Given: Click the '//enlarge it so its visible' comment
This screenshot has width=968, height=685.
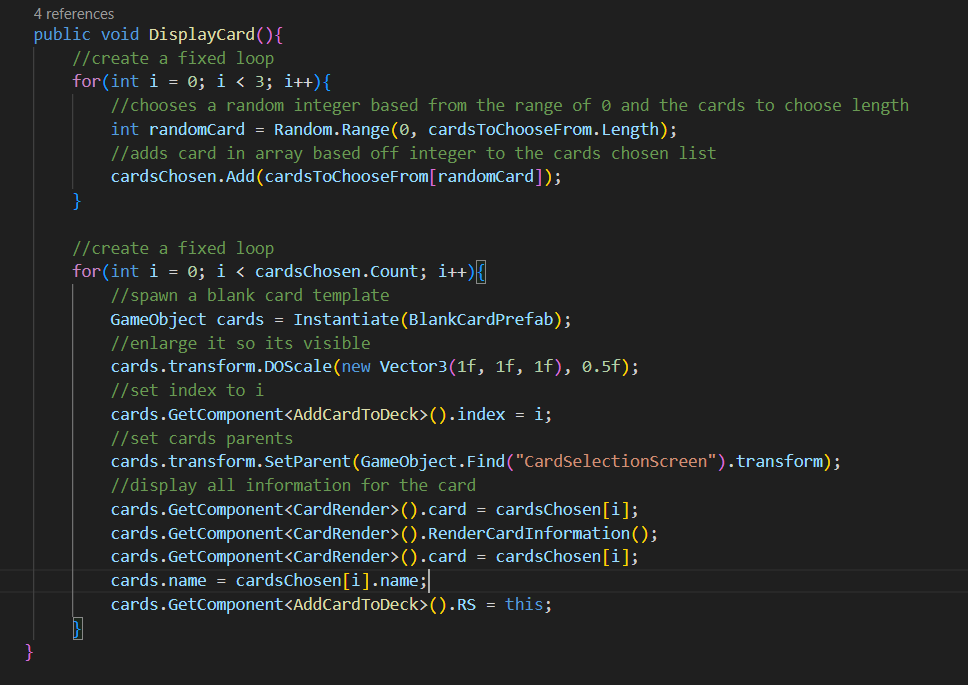Looking at the screenshot, I should 241,343.
